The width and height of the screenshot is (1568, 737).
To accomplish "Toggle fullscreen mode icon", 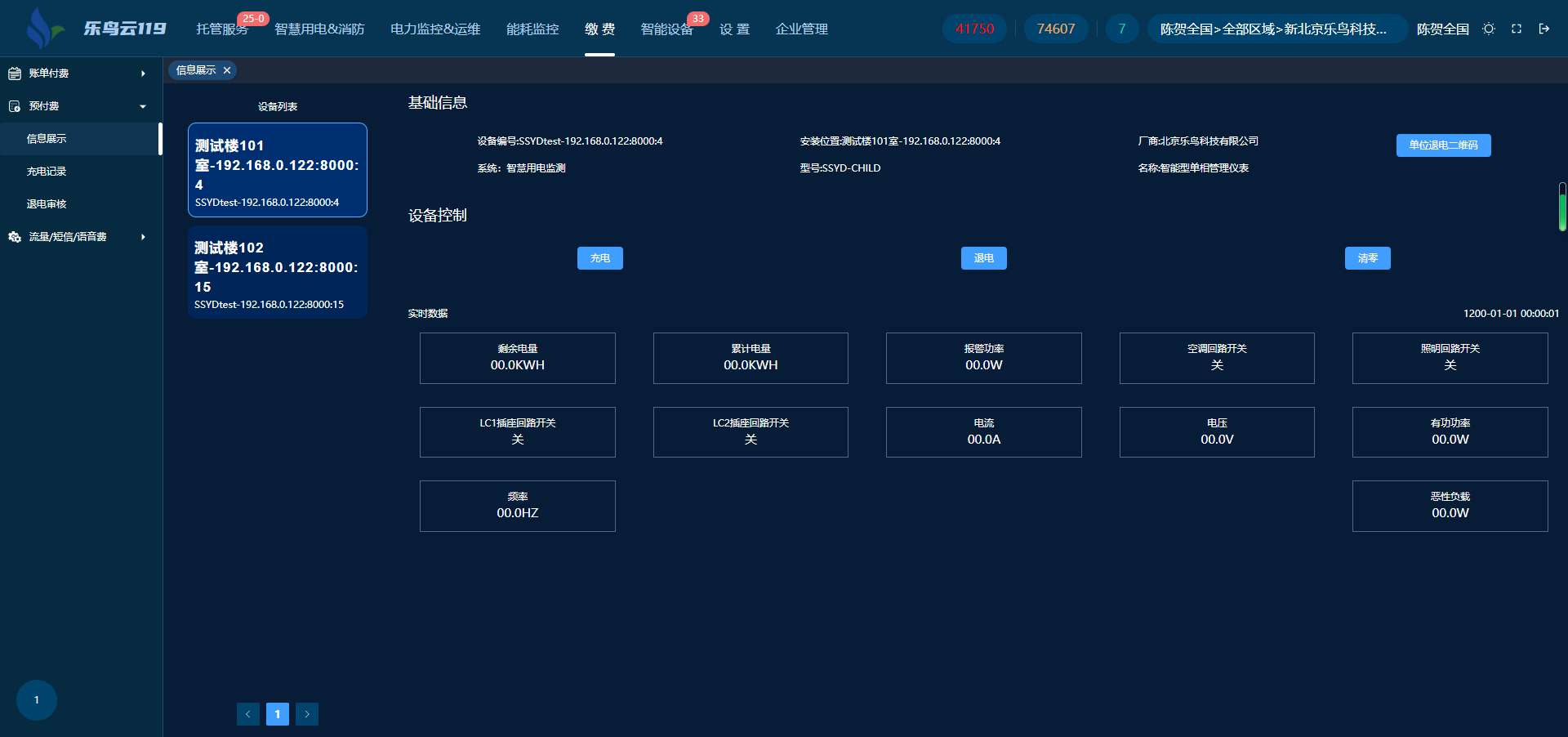I will tap(1517, 29).
